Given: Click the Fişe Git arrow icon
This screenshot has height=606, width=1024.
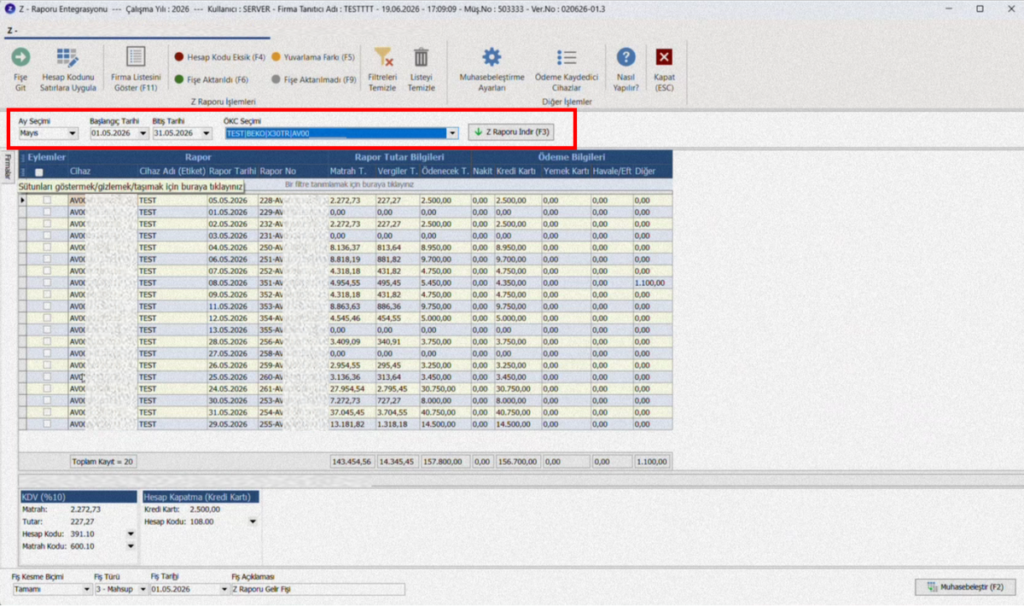Looking at the screenshot, I should (20, 57).
